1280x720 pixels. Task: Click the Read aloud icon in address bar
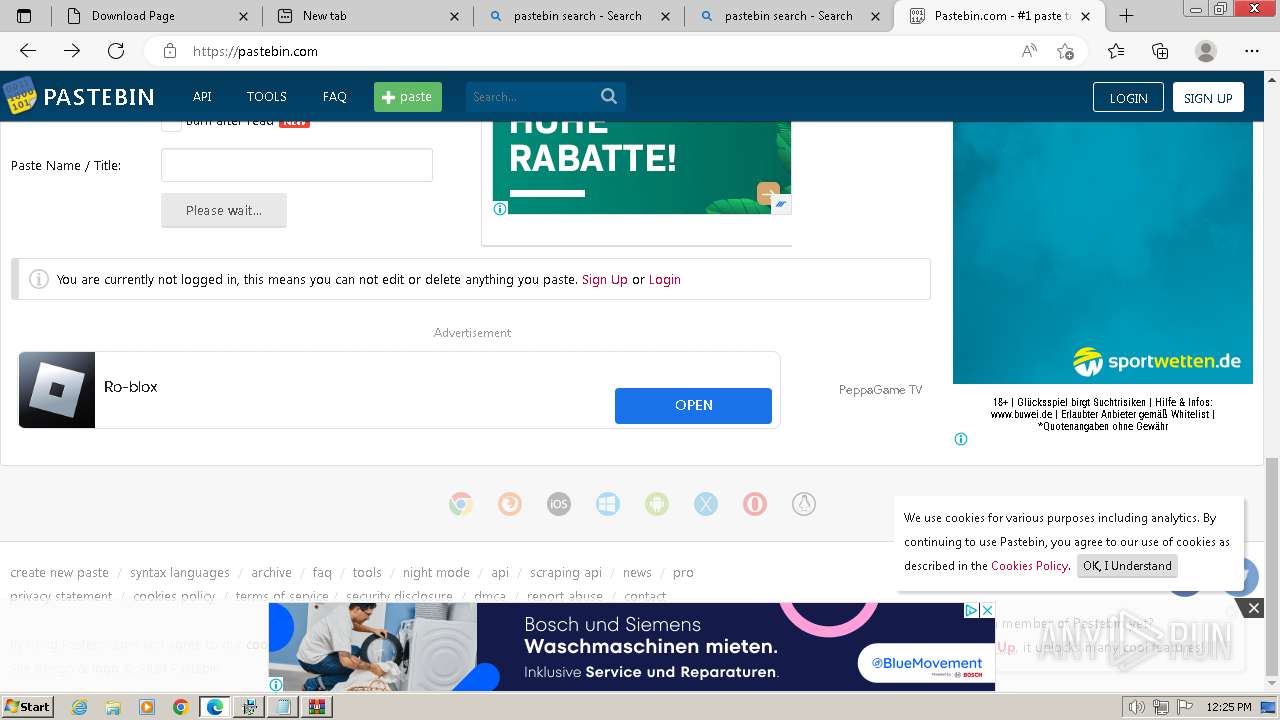[1029, 51]
